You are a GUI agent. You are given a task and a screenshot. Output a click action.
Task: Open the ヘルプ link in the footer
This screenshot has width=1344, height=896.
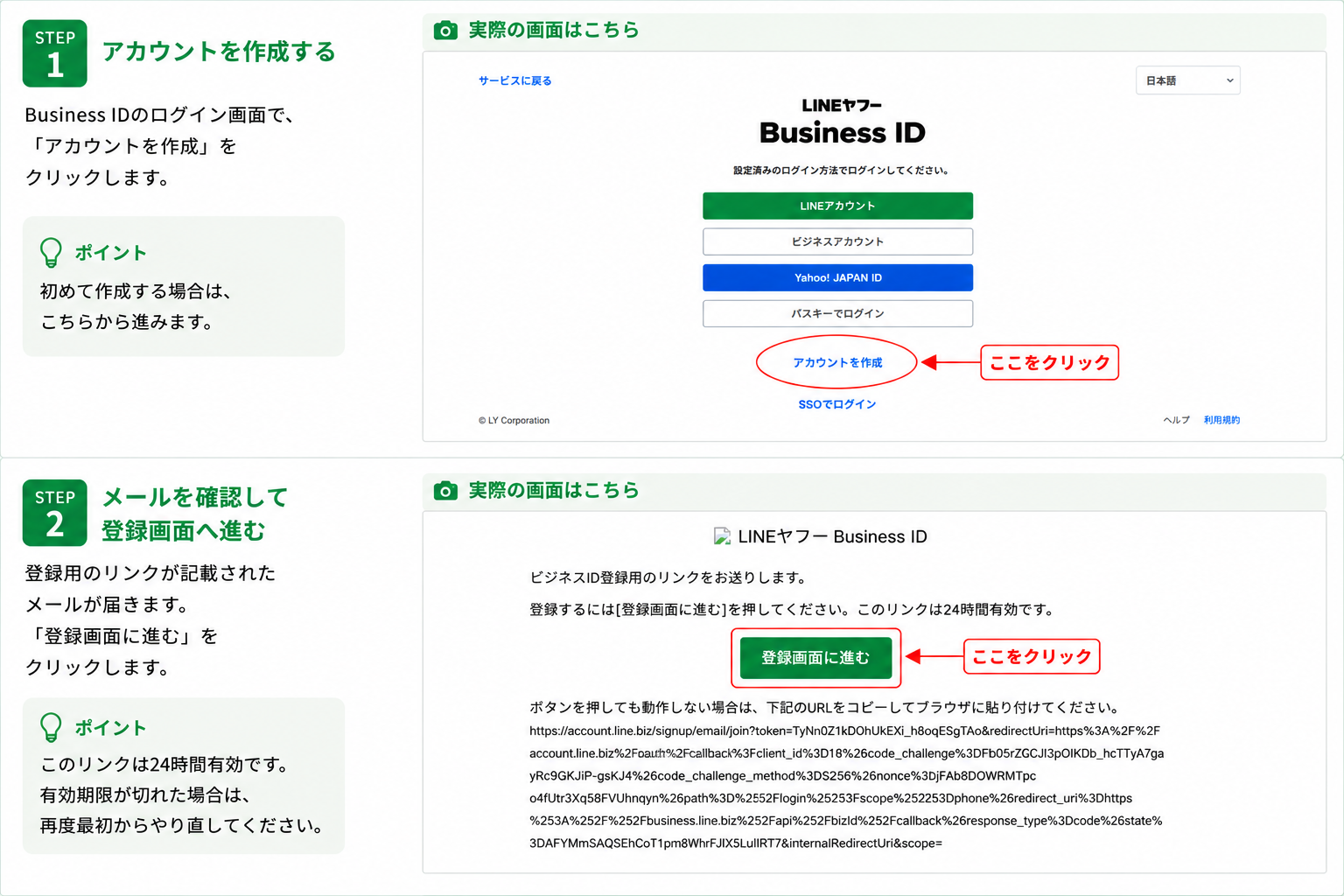tap(1176, 420)
